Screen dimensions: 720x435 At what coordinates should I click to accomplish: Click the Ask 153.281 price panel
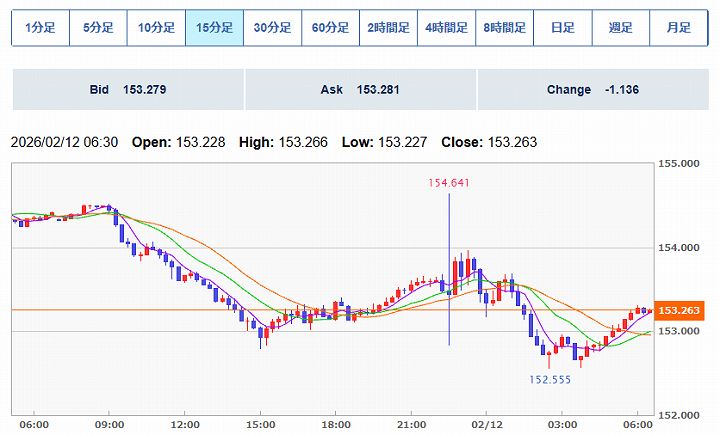pos(360,90)
